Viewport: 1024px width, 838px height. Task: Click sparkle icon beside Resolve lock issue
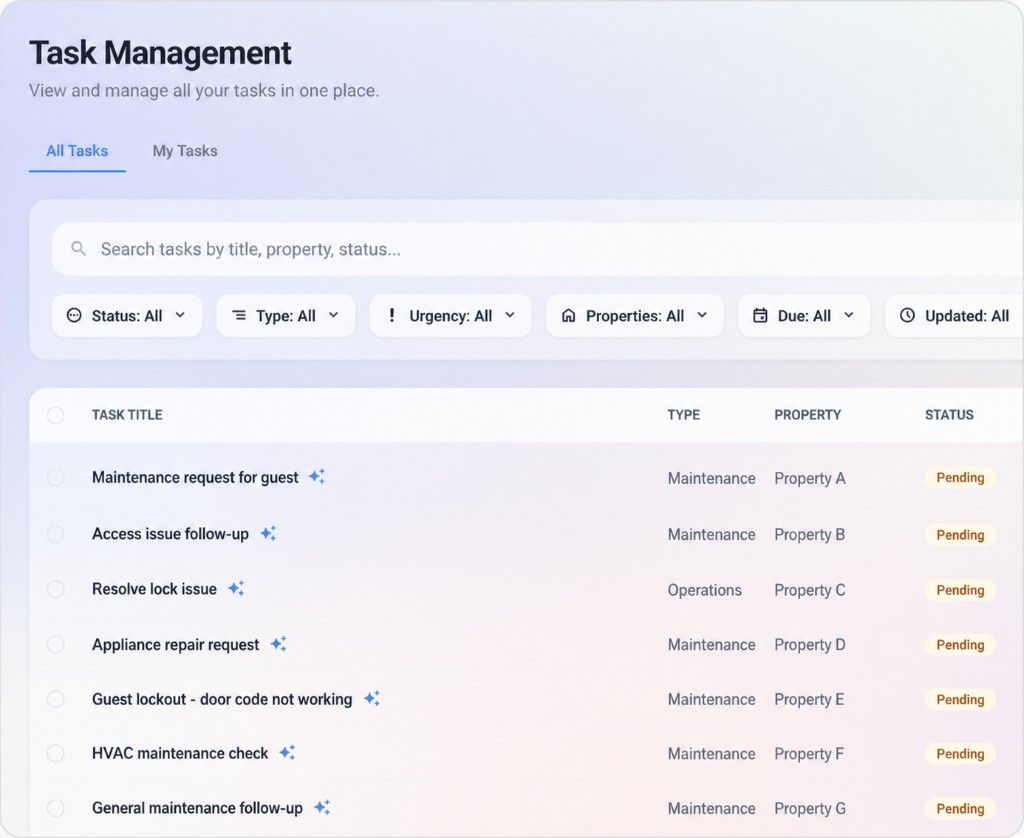point(236,588)
